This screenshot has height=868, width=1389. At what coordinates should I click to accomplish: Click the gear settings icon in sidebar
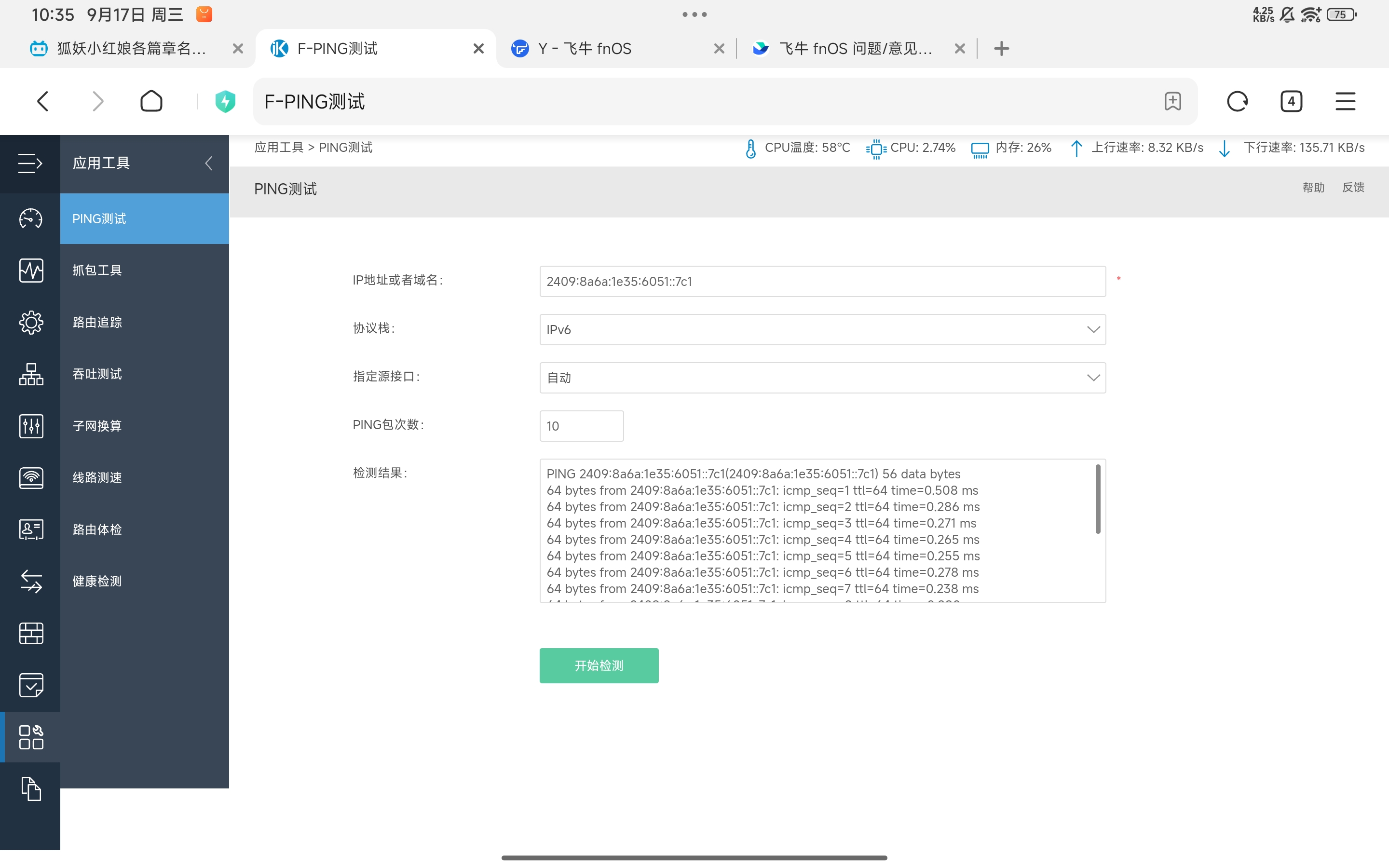click(x=30, y=322)
